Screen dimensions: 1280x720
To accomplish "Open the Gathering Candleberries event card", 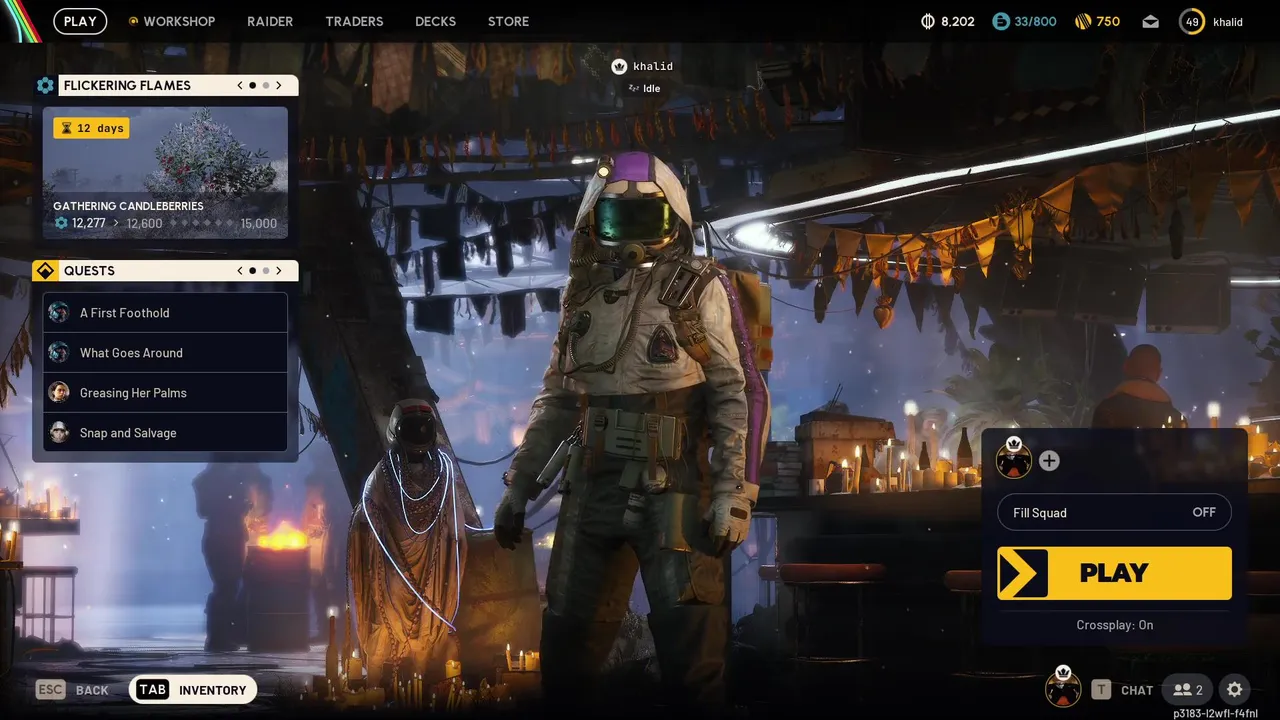I will (165, 173).
